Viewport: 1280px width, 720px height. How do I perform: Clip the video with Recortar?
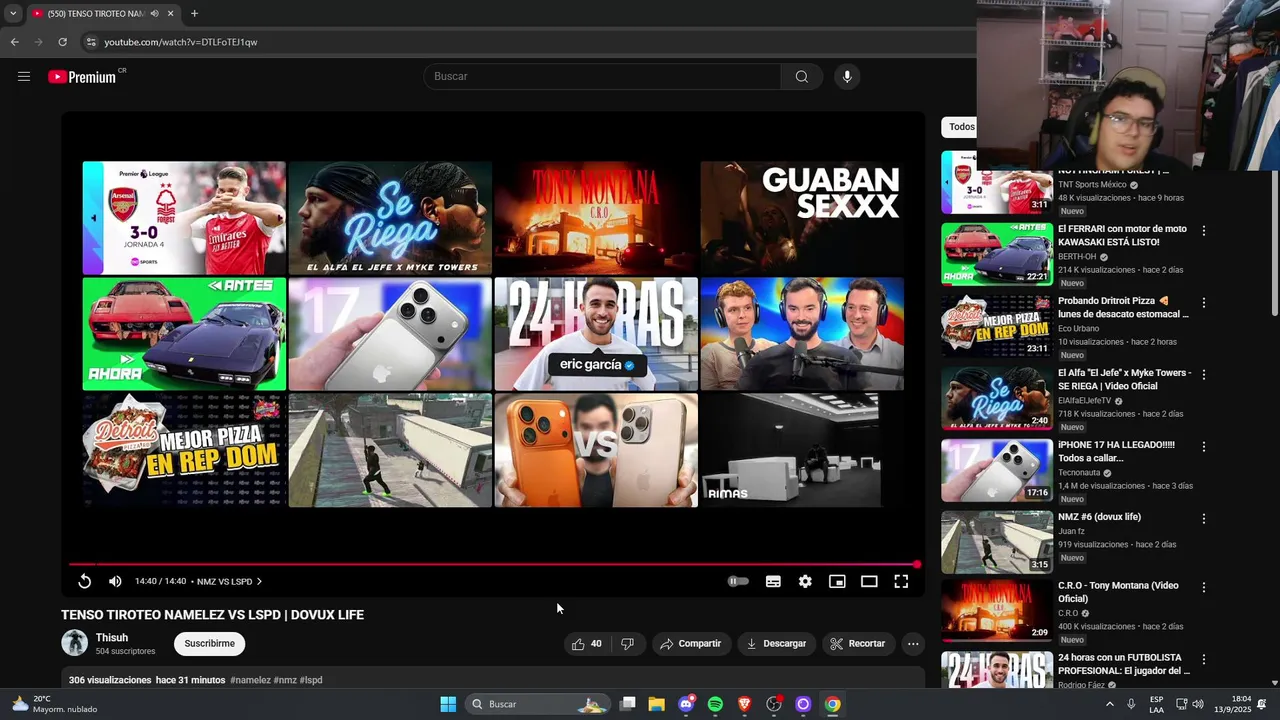tap(858, 644)
